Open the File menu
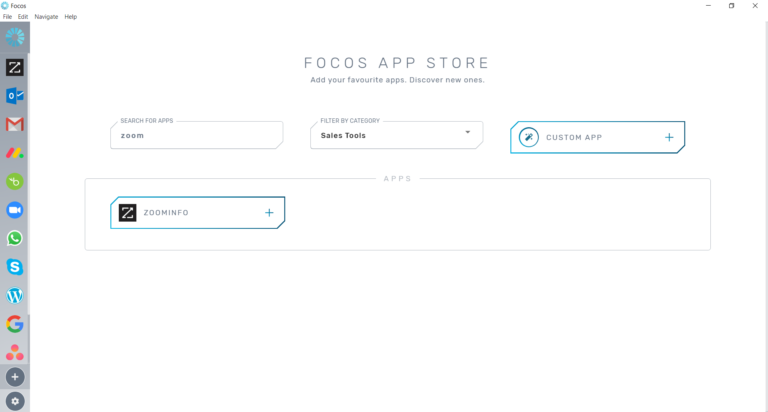 [x=7, y=17]
